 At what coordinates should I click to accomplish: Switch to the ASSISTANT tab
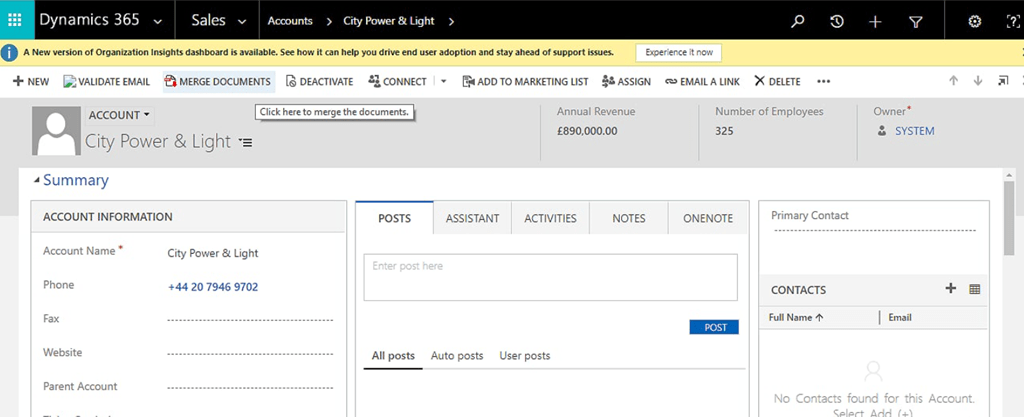pos(472,219)
